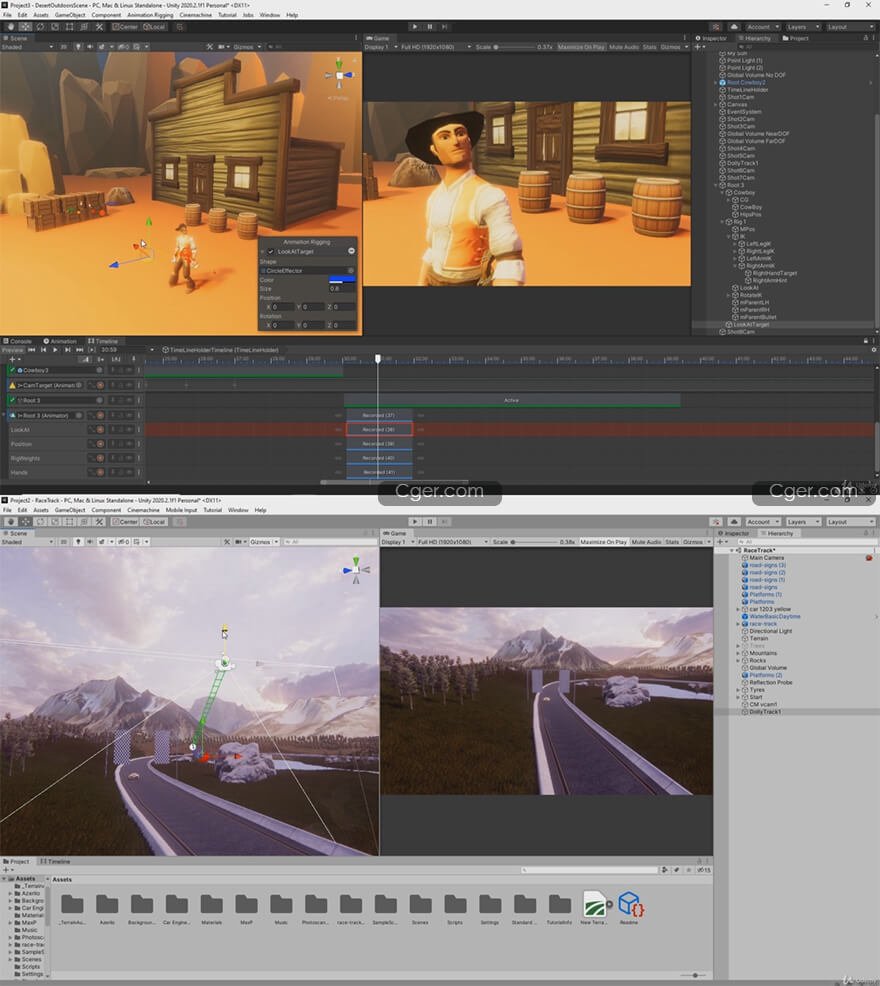Open Shaded draw mode dropdown in Project3
Screen dimensions: 880x986
(x=27, y=47)
